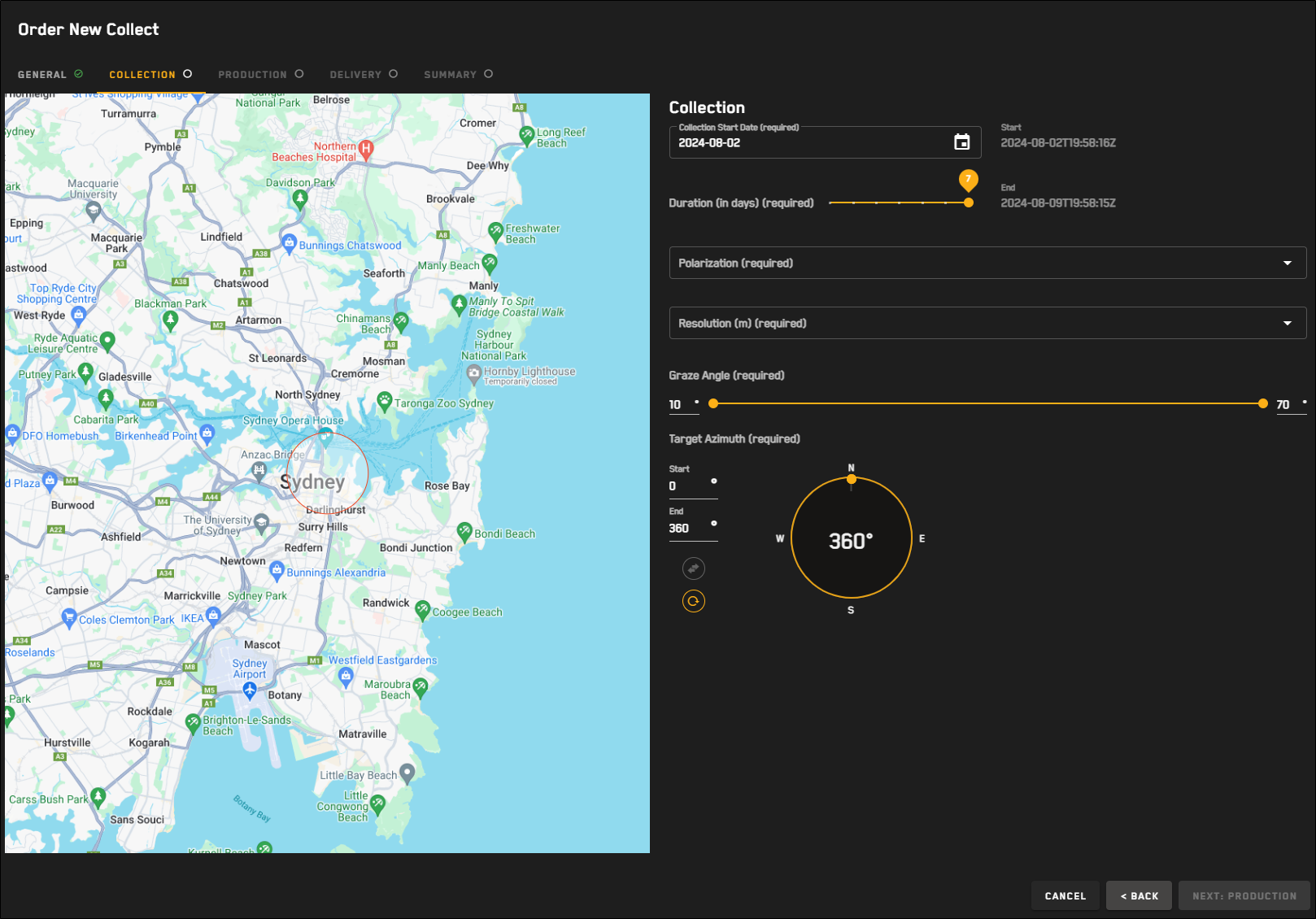Click the Hornby Lighthouse camera marker
The image size is (1316, 919).
[x=473, y=373]
